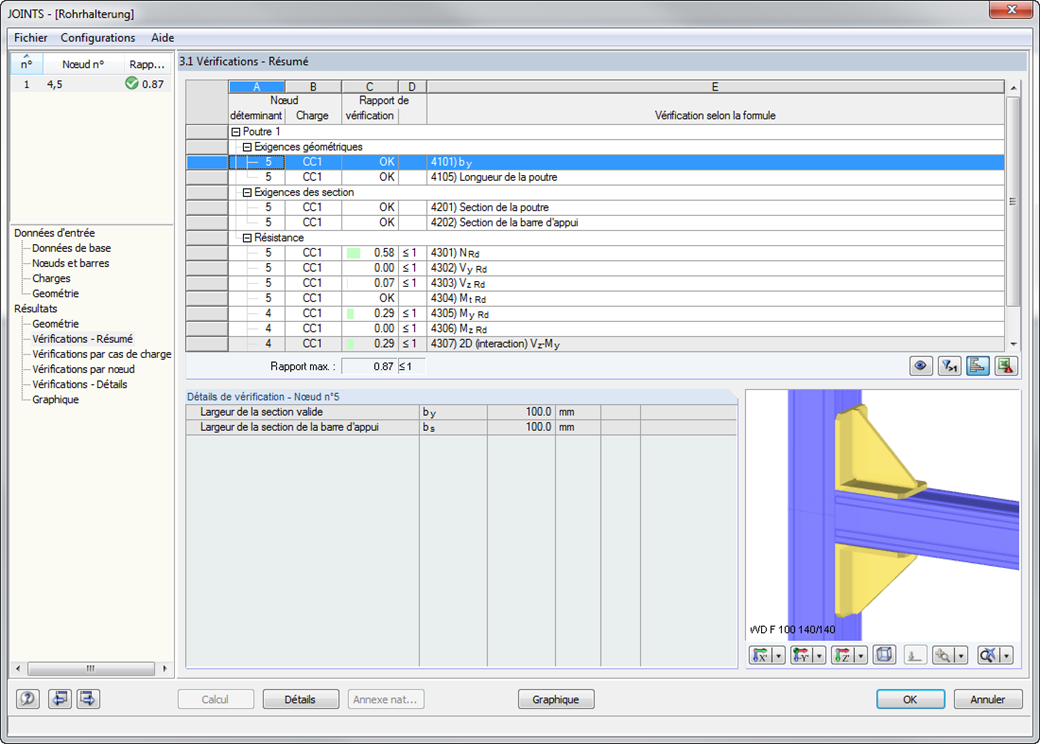Set view opposite to the Y' axis
The height and width of the screenshot is (744, 1040).
(801, 656)
